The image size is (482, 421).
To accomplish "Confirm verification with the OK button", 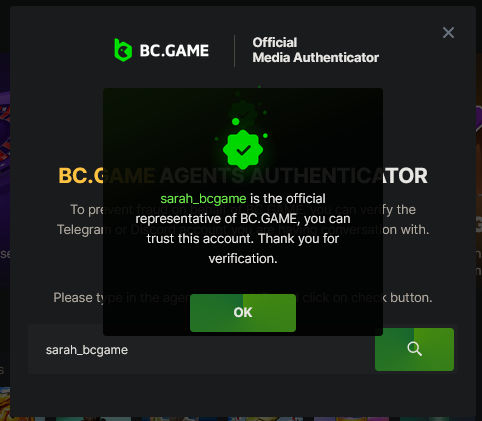I will (243, 313).
